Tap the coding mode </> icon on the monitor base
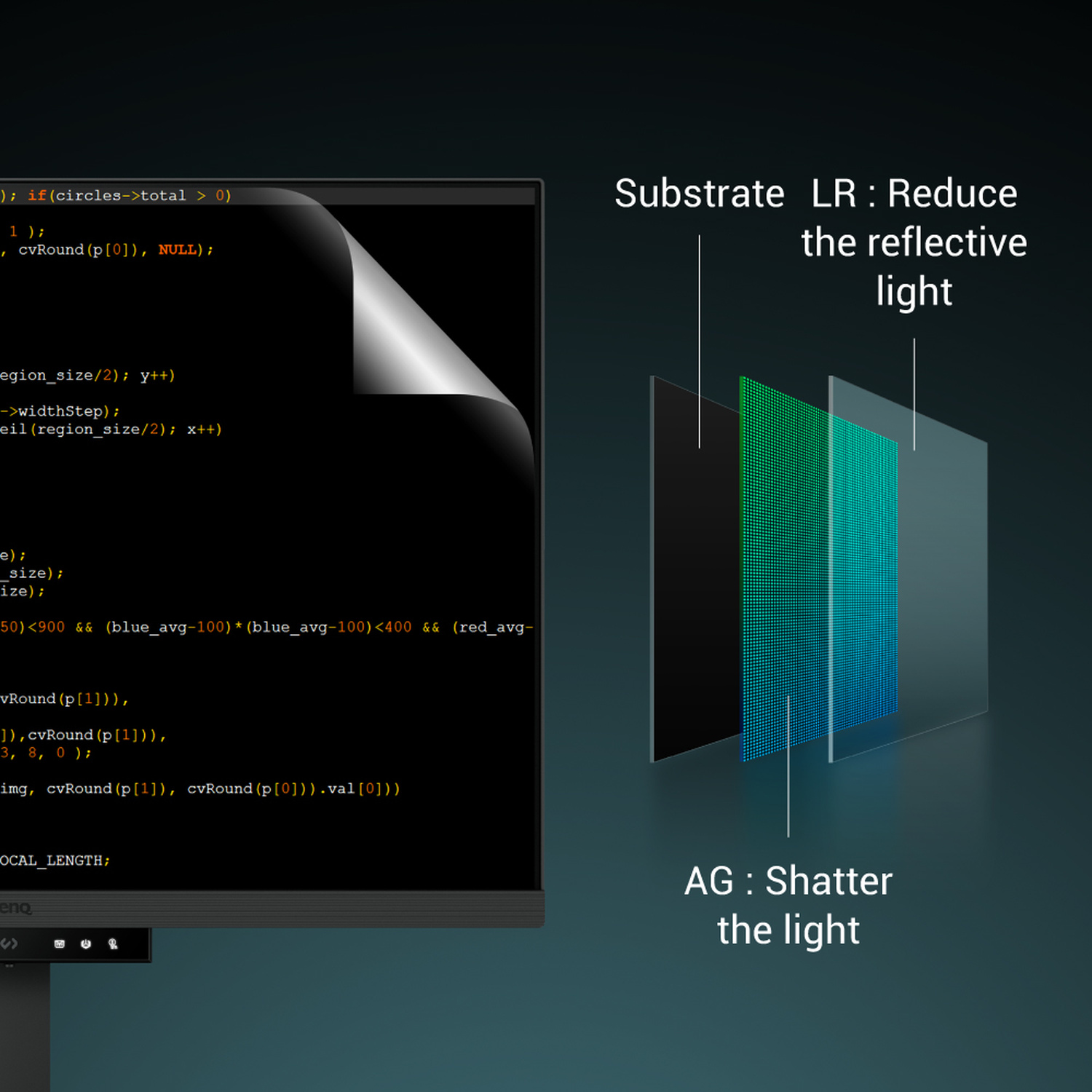1092x1092 pixels. [x=9, y=944]
